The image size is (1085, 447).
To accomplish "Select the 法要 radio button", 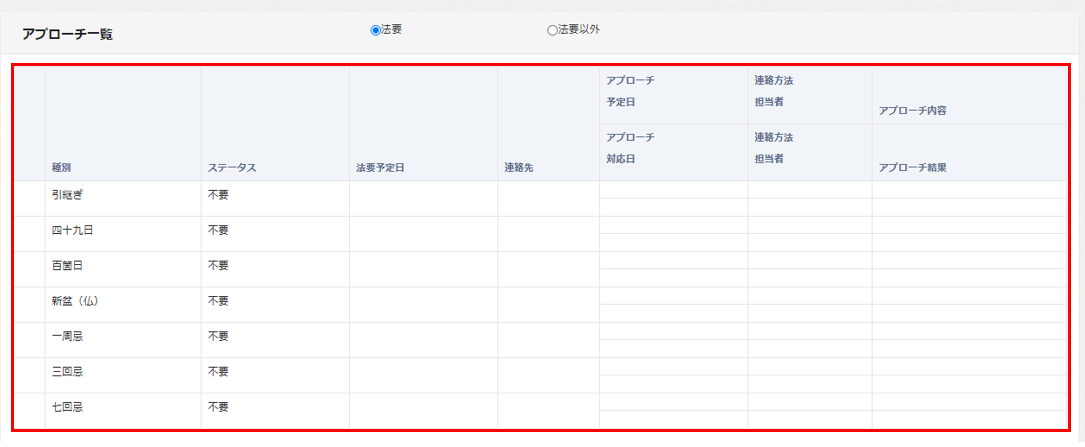I will tap(376, 30).
